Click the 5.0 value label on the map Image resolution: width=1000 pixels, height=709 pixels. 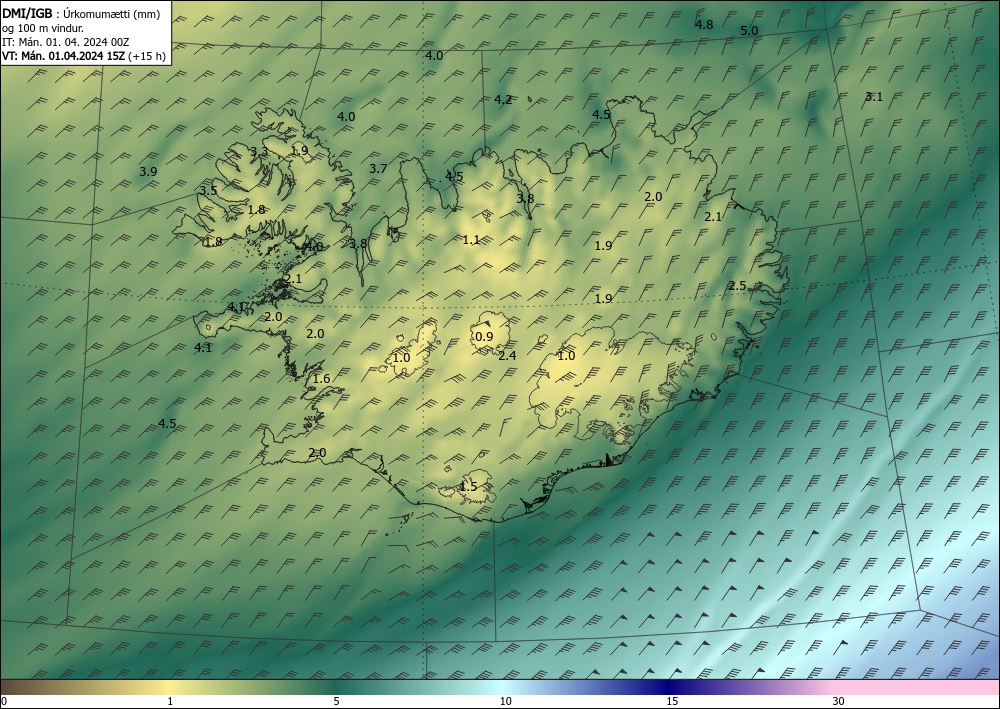[x=749, y=31]
